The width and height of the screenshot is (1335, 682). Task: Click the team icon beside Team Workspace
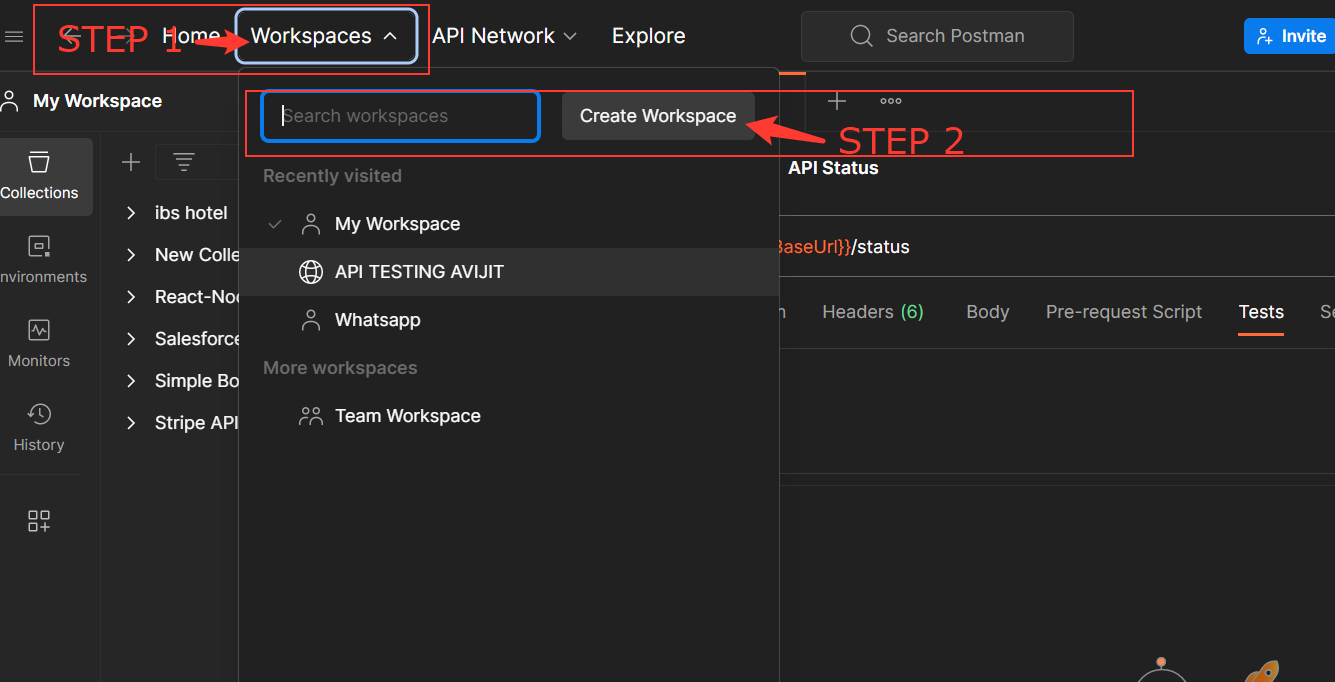311,416
